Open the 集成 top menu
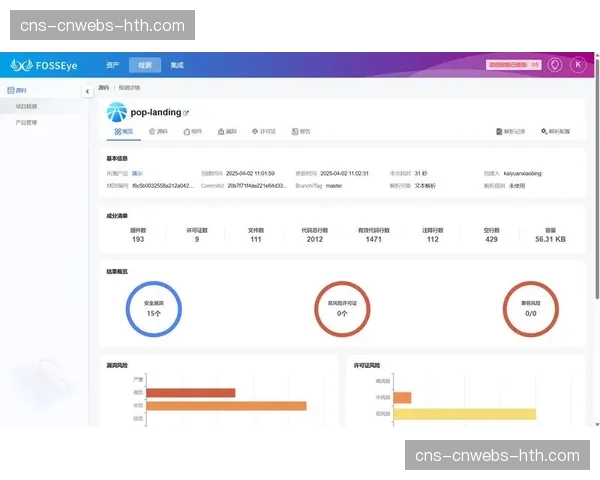 point(177,65)
